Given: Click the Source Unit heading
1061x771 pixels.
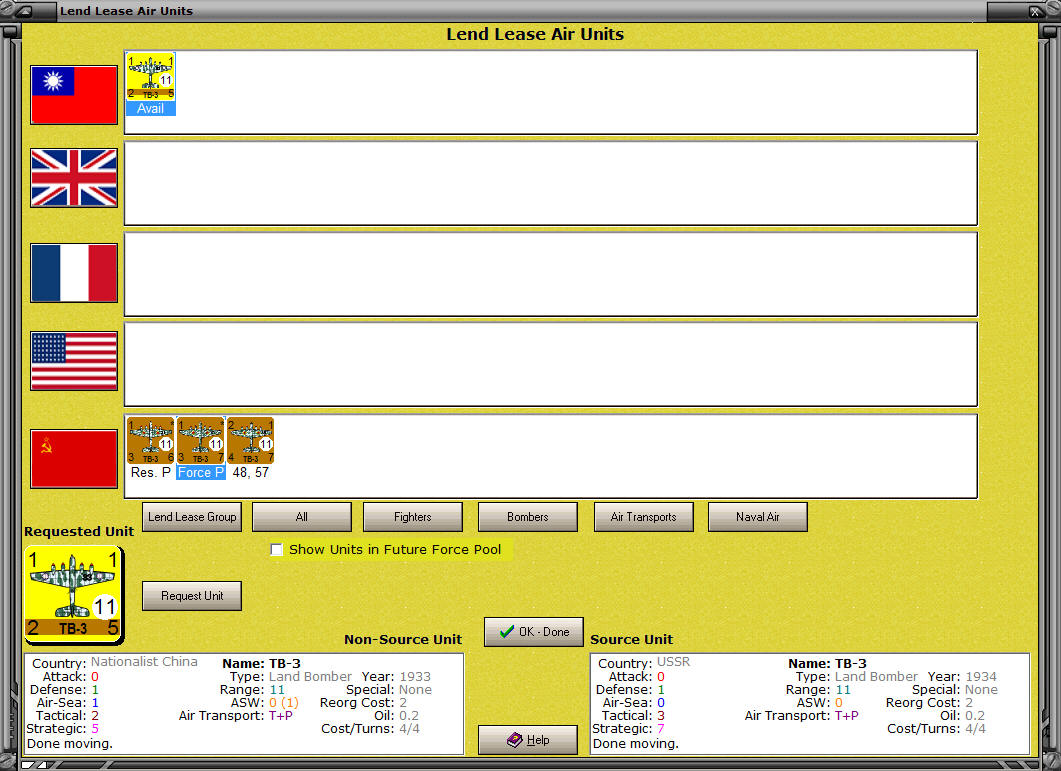Looking at the screenshot, I should 631,640.
